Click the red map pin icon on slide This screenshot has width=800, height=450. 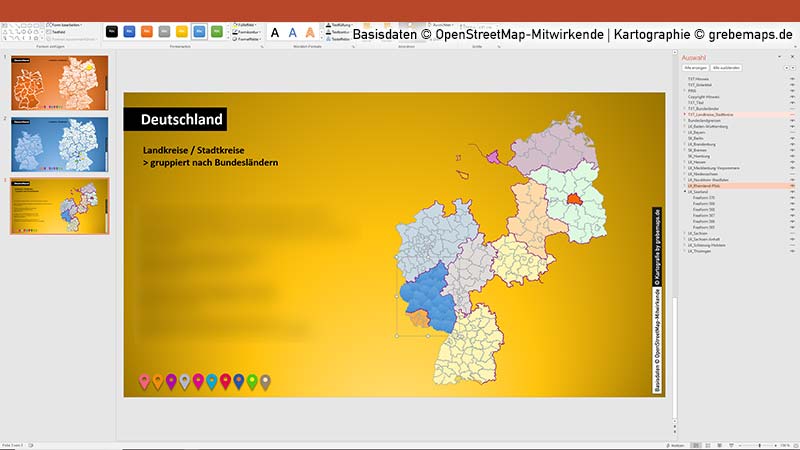click(x=225, y=381)
